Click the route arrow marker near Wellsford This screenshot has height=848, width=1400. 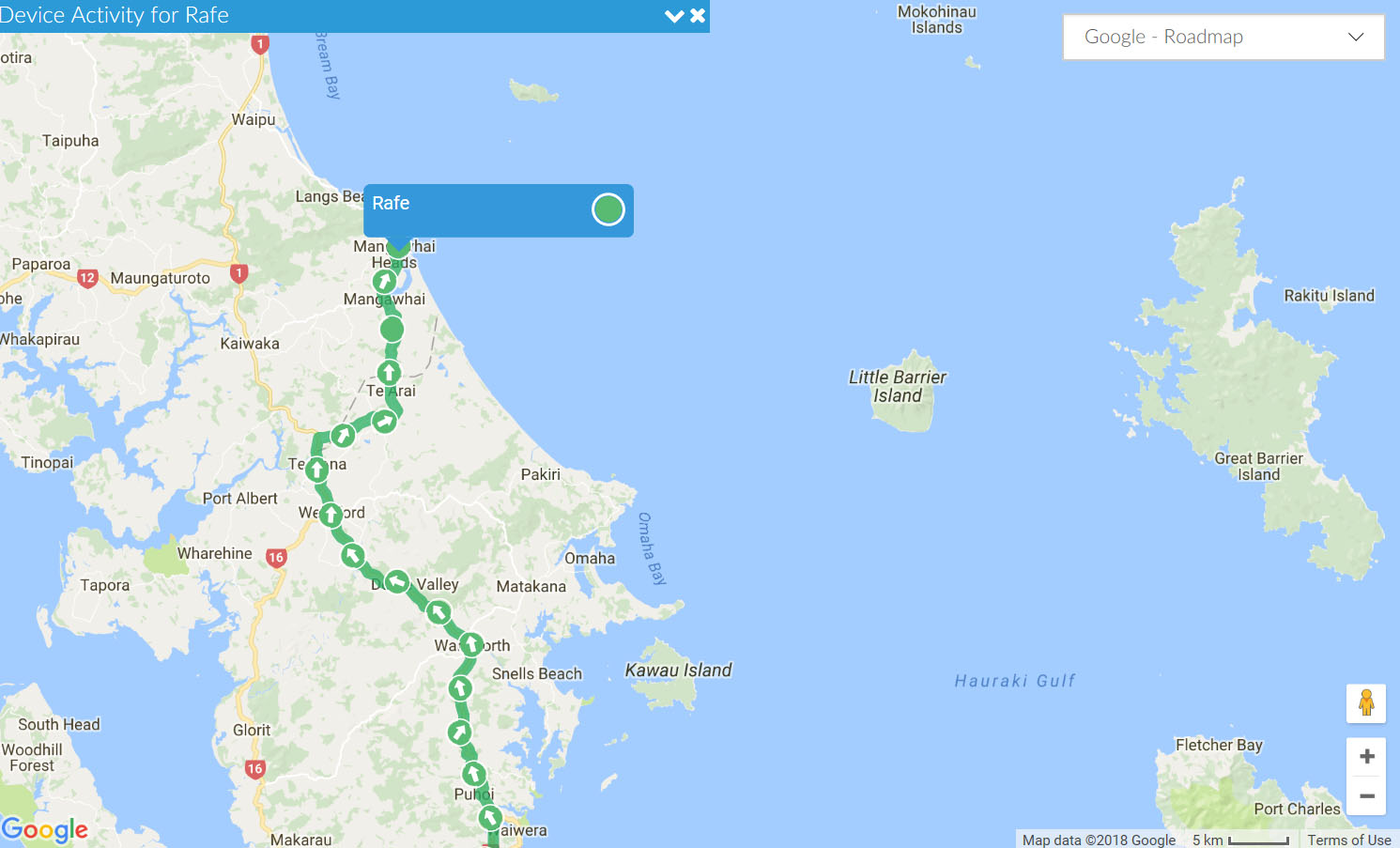331,515
